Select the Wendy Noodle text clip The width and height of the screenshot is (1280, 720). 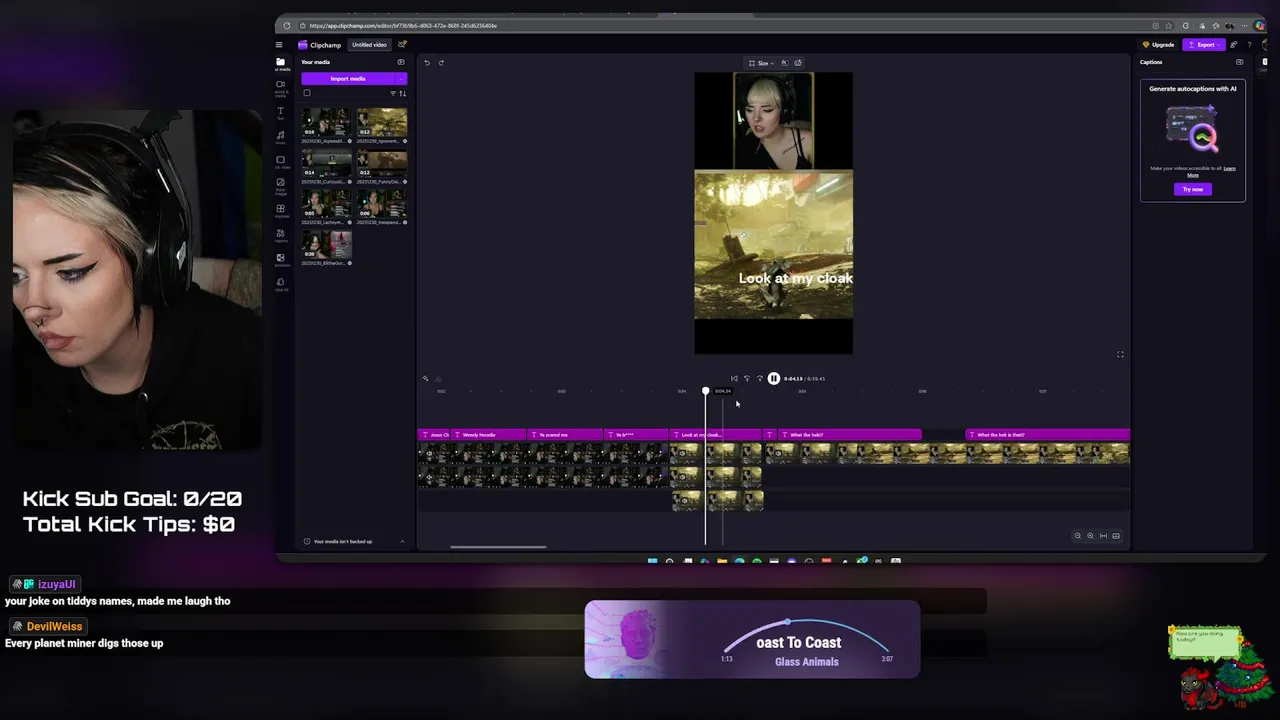click(x=489, y=435)
